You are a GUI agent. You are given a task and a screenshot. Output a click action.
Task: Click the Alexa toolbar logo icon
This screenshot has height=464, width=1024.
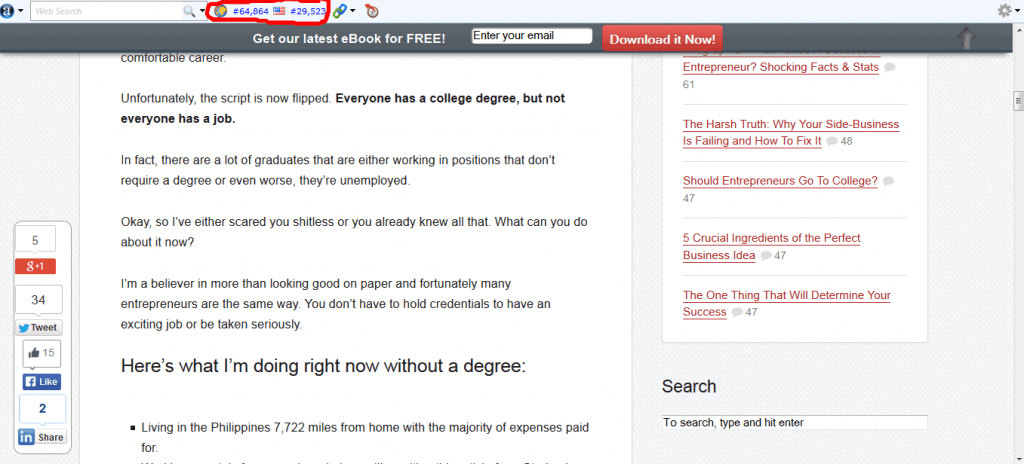pos(8,10)
